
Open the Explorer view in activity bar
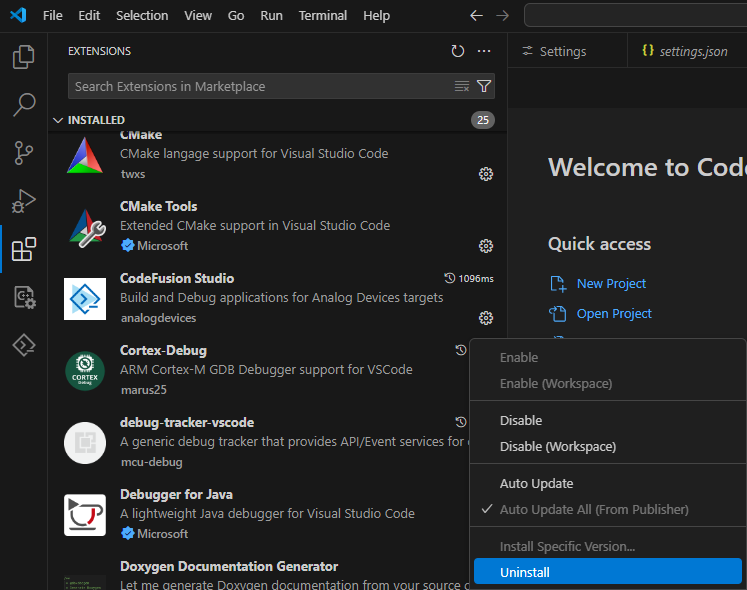(23, 57)
